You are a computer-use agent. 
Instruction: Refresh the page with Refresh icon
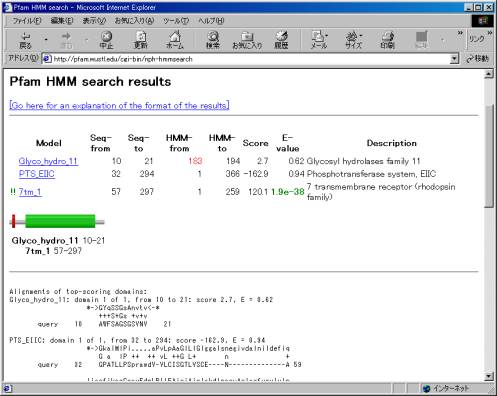click(141, 40)
